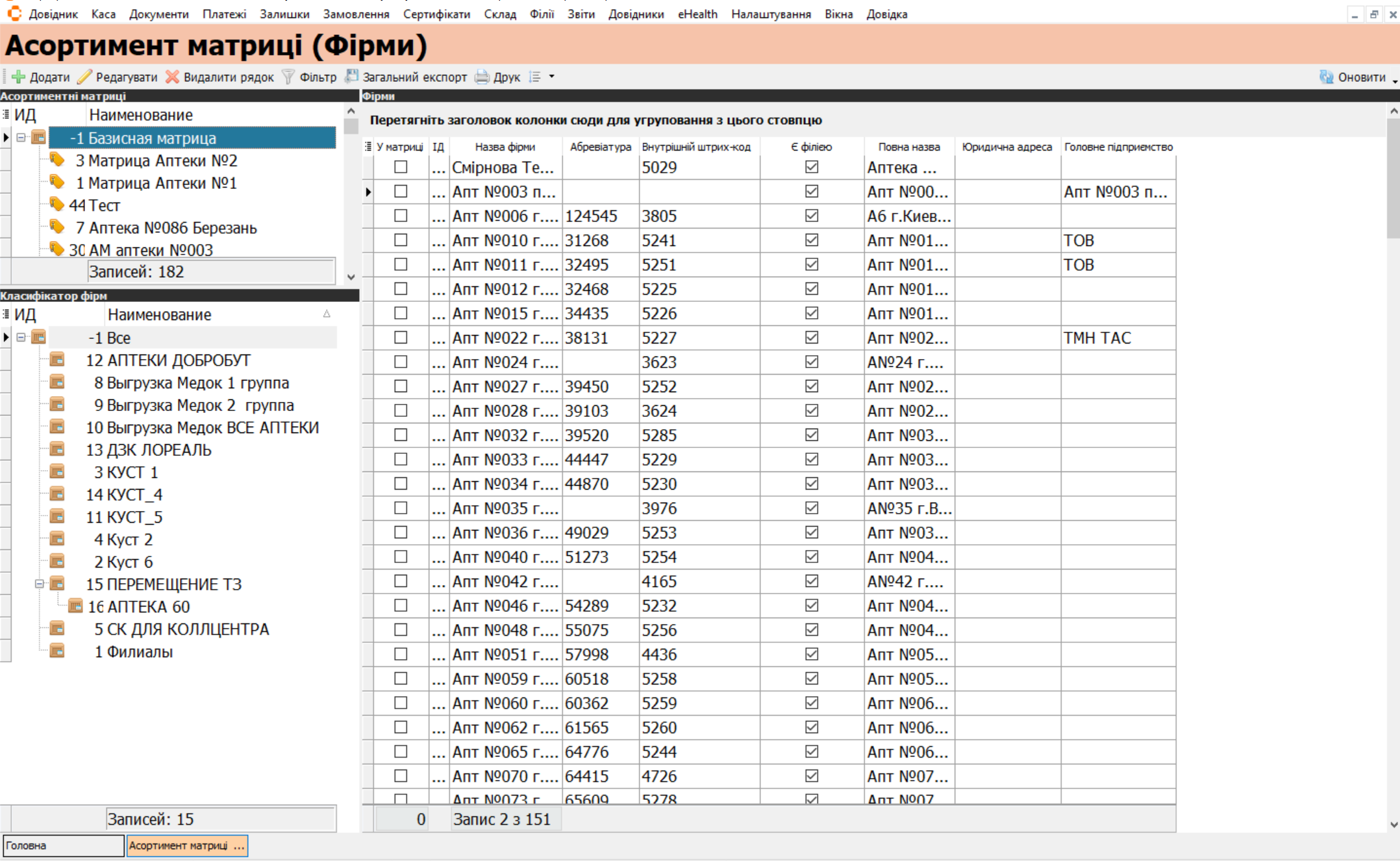Check У матриці for Апт №006

tap(401, 216)
